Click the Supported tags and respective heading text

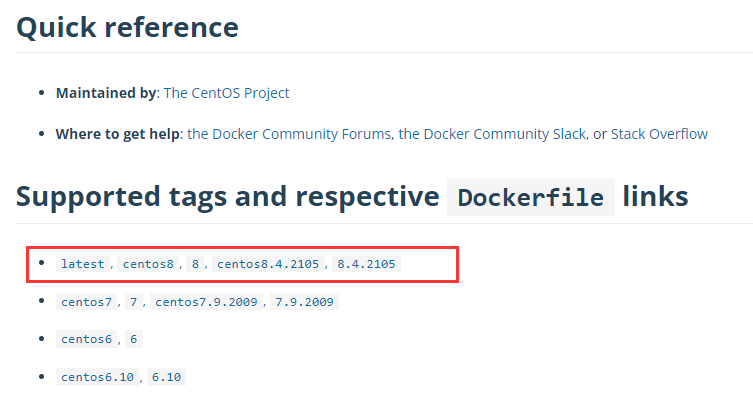(228, 197)
